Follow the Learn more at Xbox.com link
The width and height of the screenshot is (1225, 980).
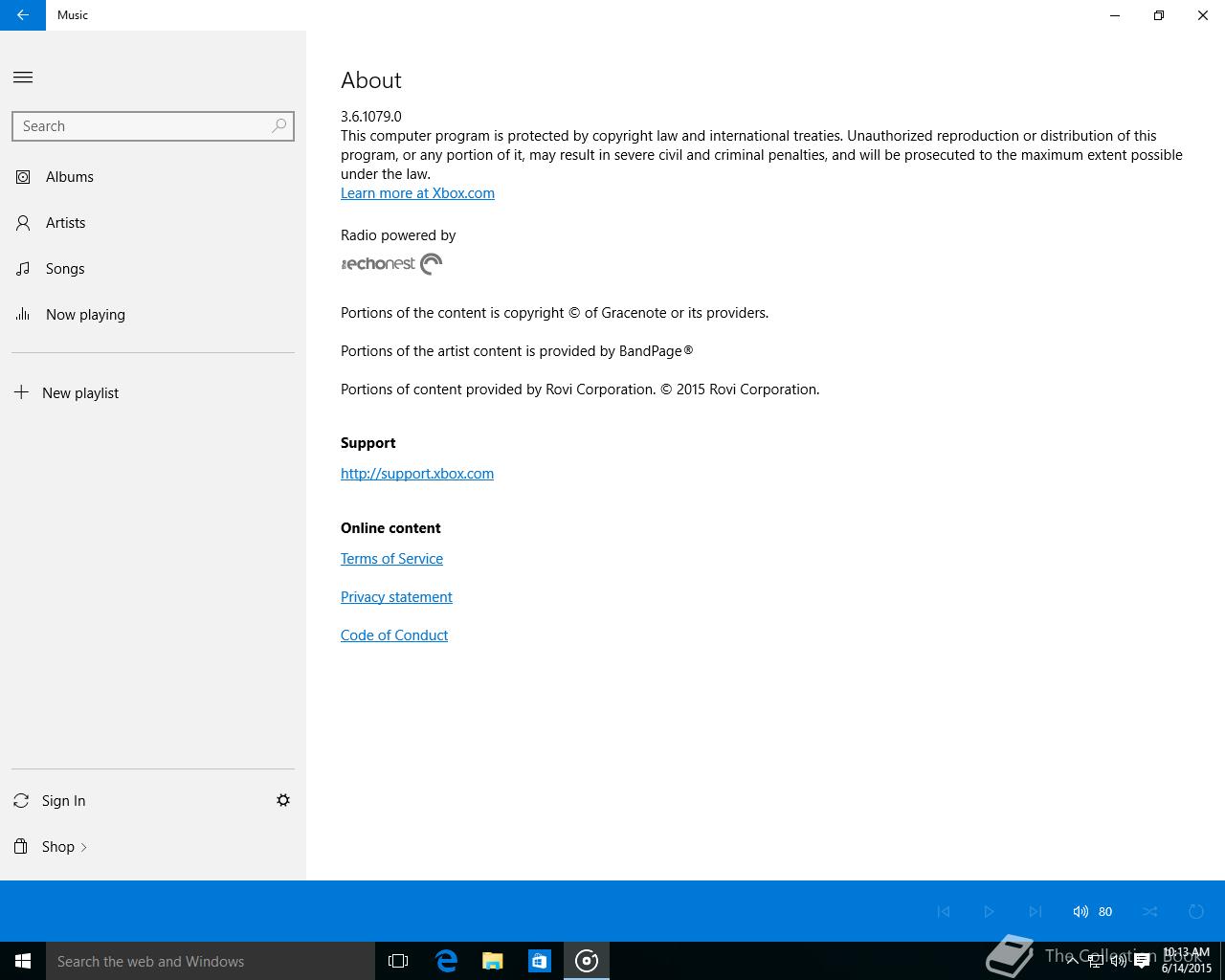click(417, 193)
